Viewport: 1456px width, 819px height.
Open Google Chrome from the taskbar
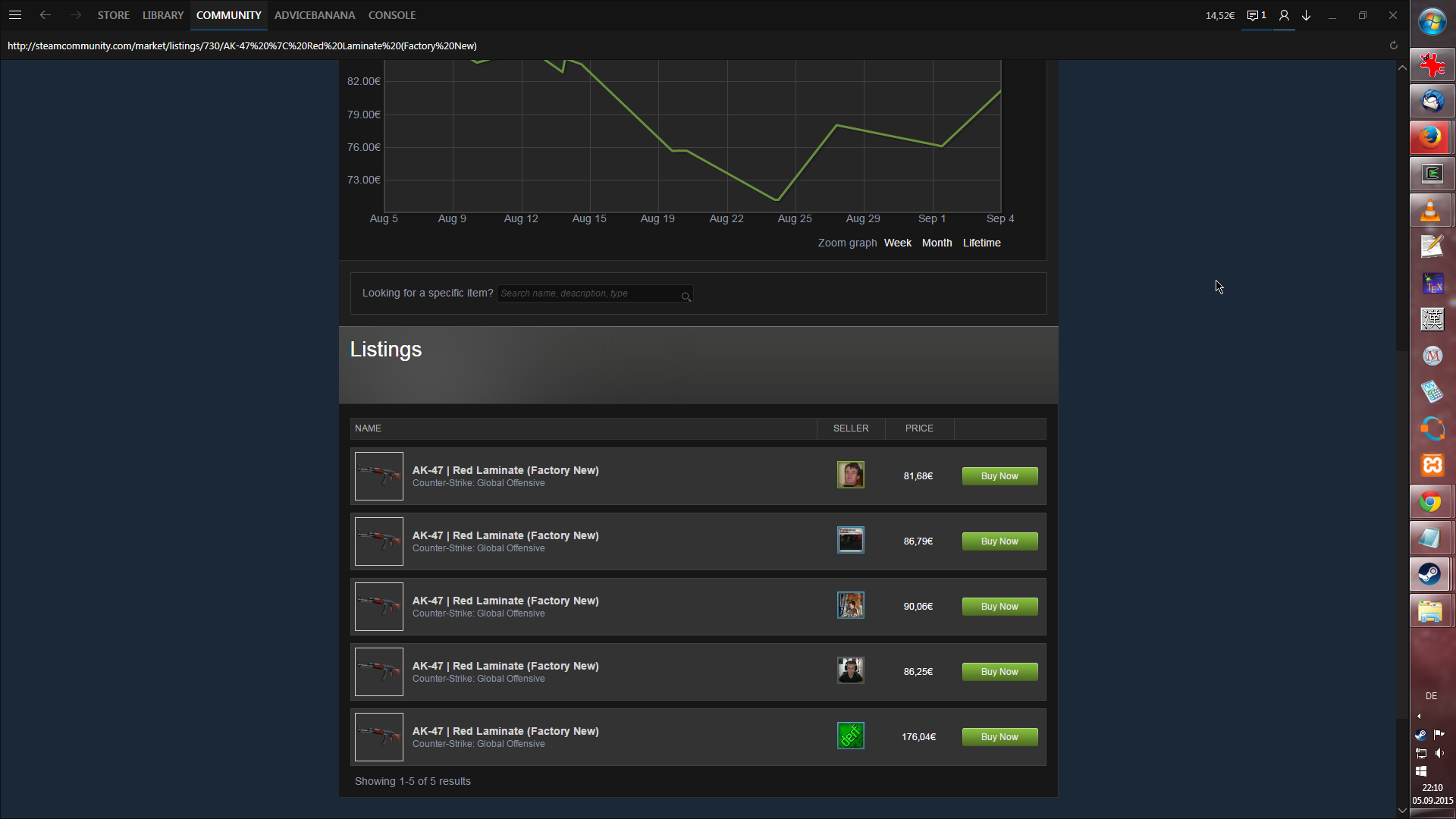[1431, 502]
